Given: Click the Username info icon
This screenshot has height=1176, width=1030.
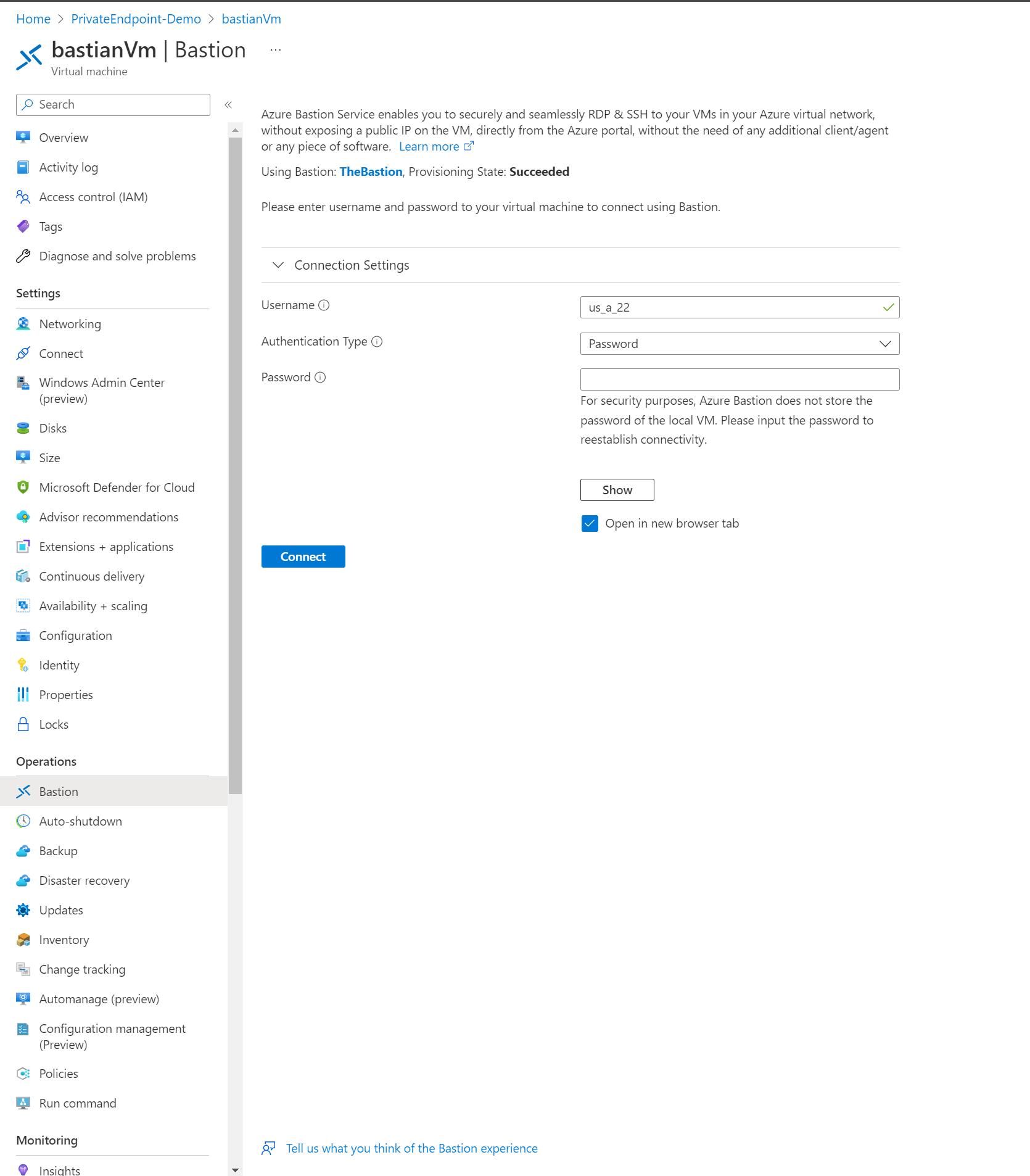Looking at the screenshot, I should tap(324, 305).
